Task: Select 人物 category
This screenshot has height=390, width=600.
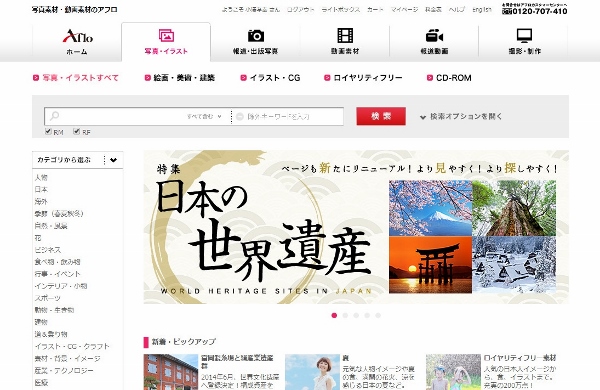Action: coord(41,178)
